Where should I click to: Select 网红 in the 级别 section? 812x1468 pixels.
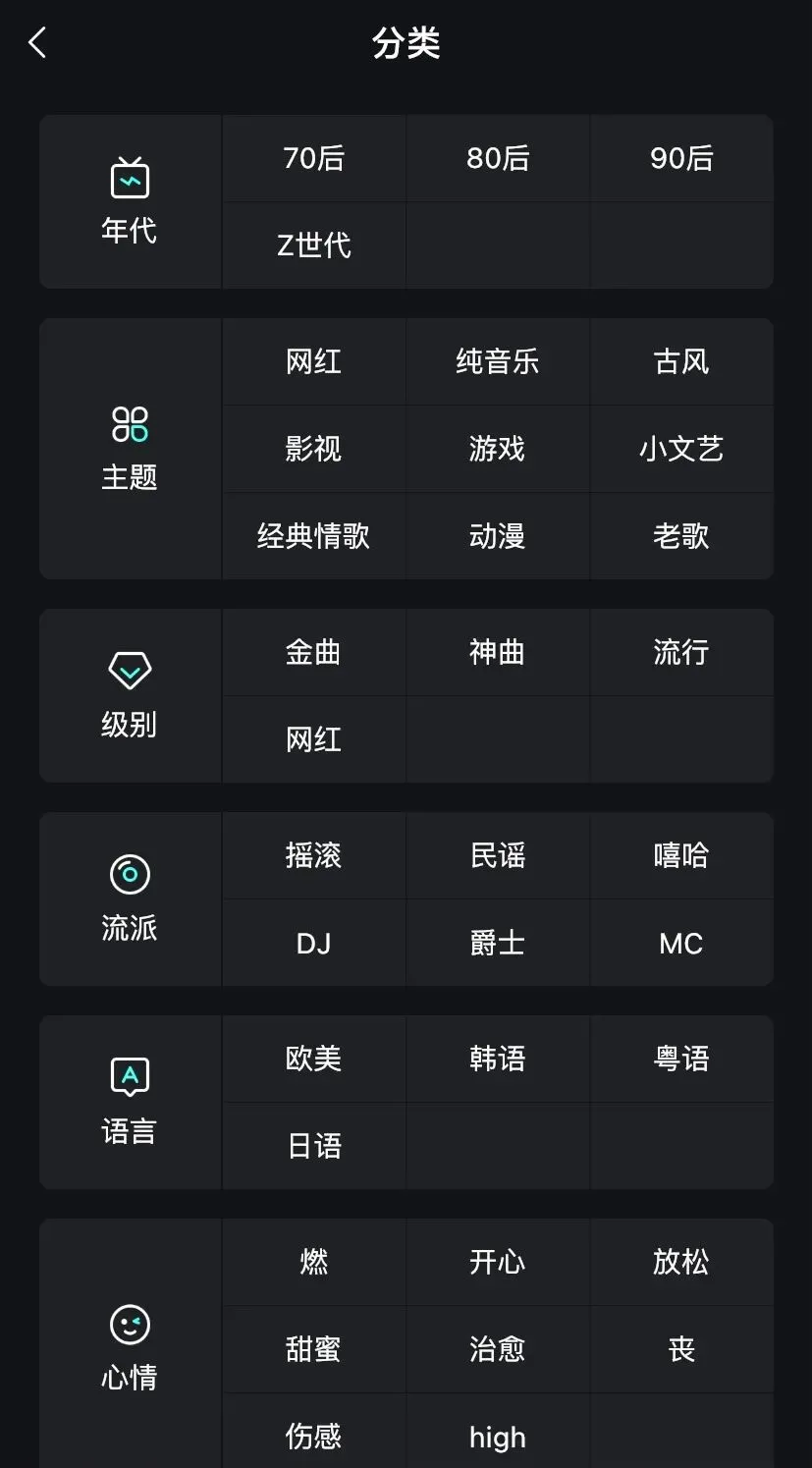click(314, 739)
